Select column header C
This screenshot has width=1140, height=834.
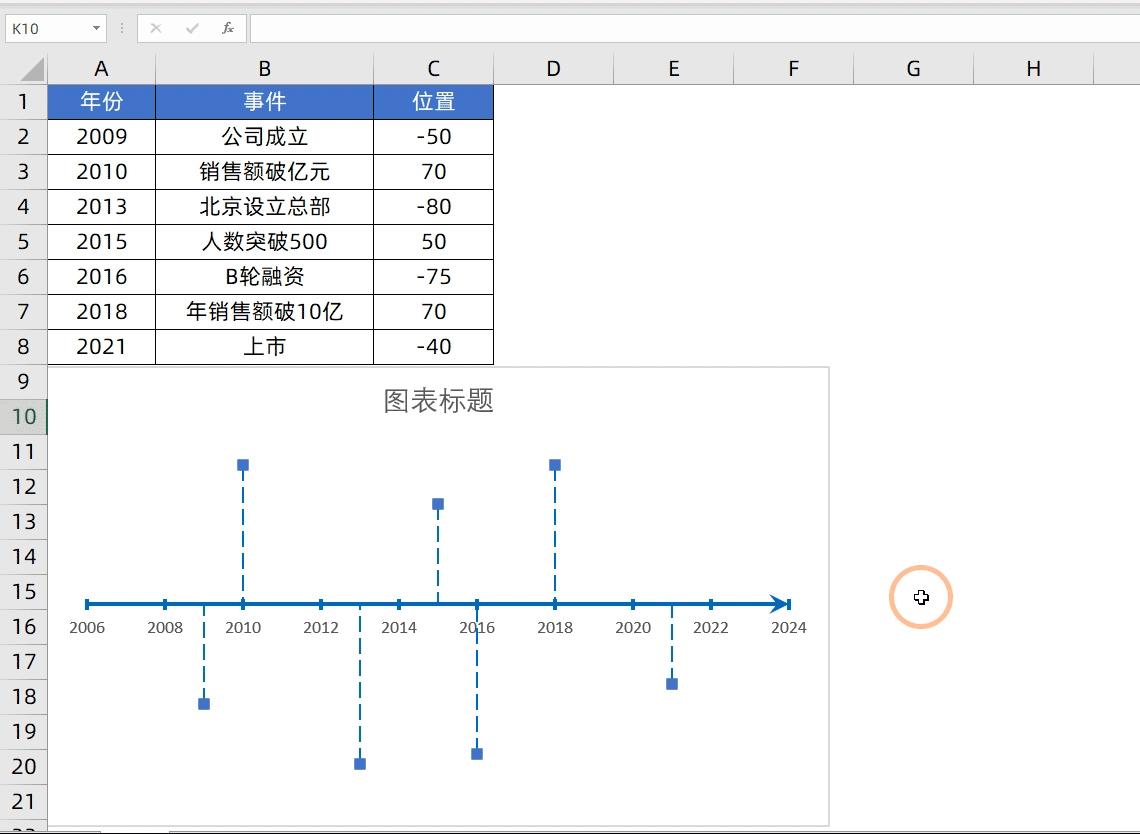(x=433, y=68)
